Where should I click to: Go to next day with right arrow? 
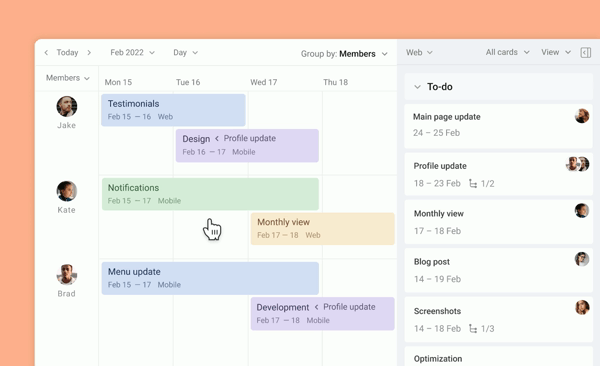pos(89,52)
